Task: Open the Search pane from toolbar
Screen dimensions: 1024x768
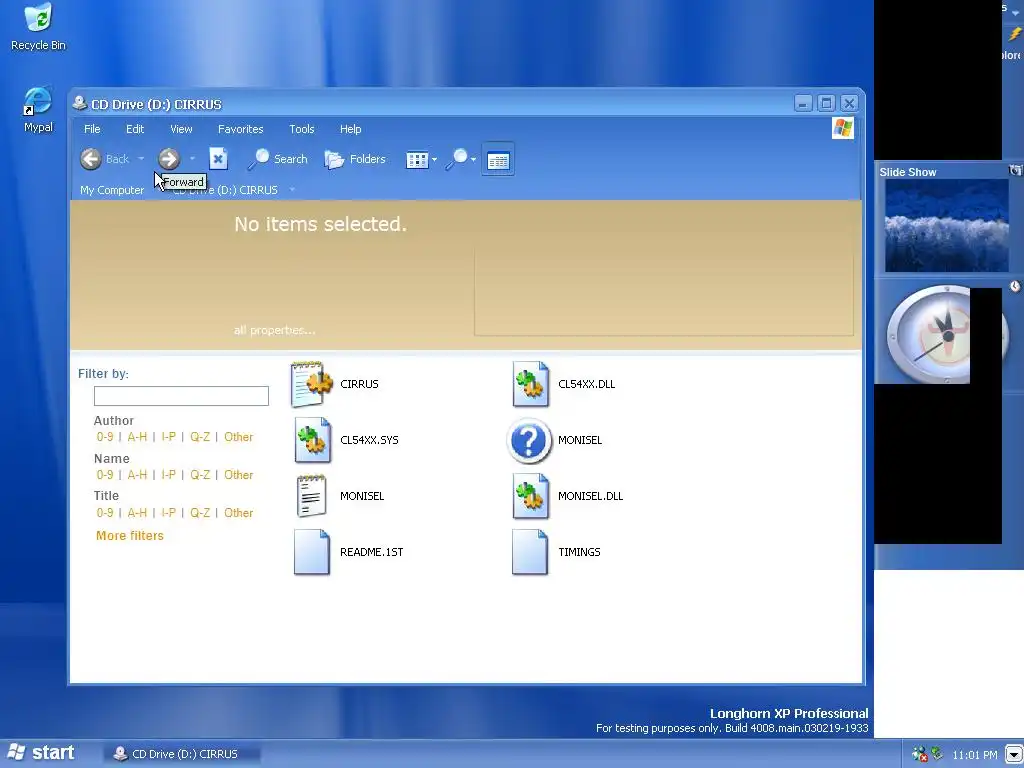Action: pyautogui.click(x=277, y=159)
